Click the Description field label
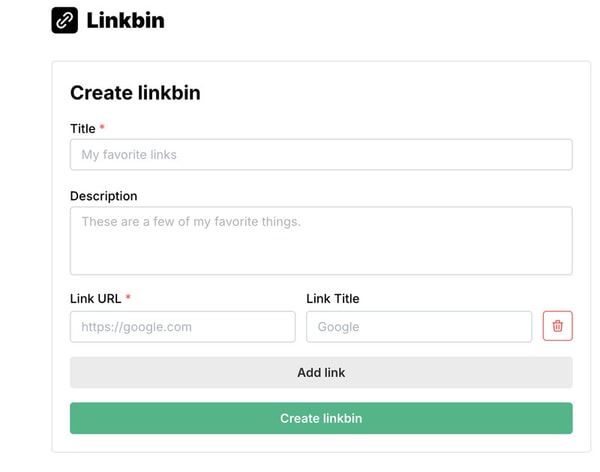Image resolution: width=600 pixels, height=472 pixels. click(x=103, y=196)
